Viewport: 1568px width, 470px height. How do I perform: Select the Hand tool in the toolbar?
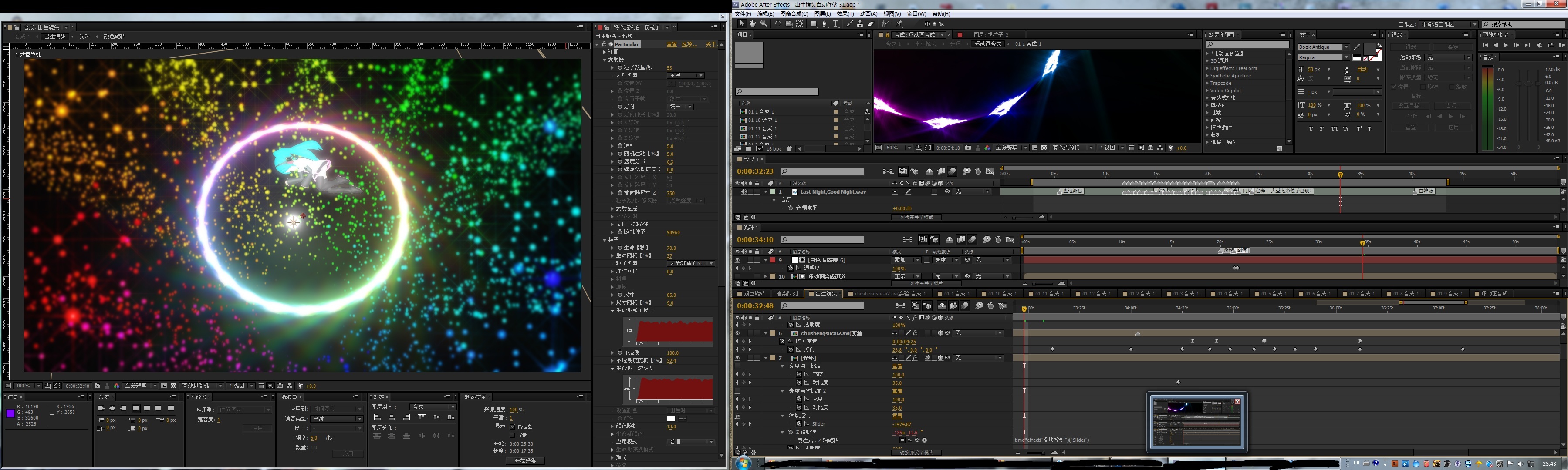click(x=753, y=23)
